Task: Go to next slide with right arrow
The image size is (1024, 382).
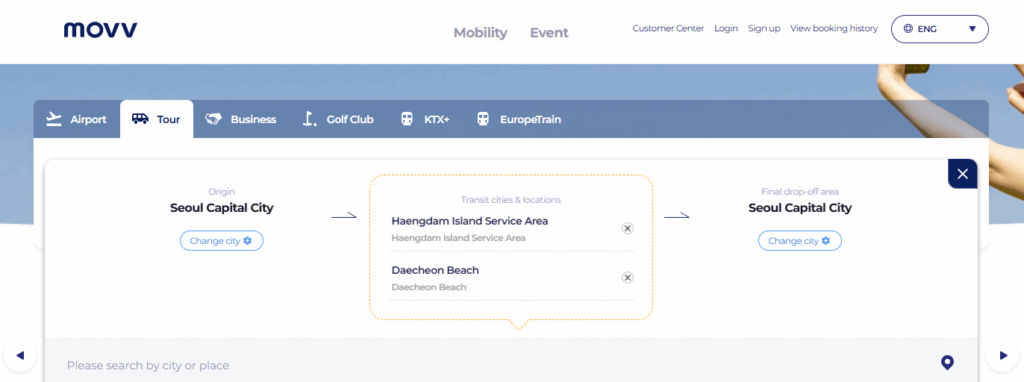Action: point(1004,356)
